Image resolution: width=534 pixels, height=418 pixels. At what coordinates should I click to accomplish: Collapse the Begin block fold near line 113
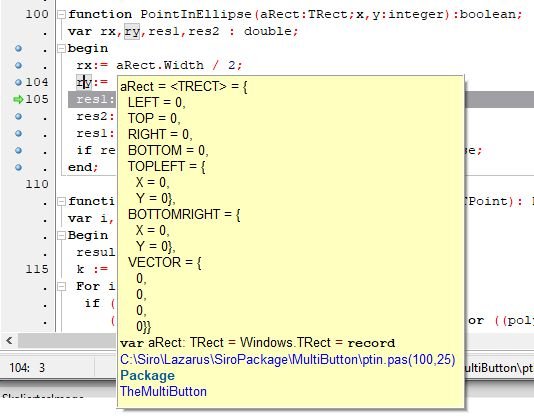61,235
